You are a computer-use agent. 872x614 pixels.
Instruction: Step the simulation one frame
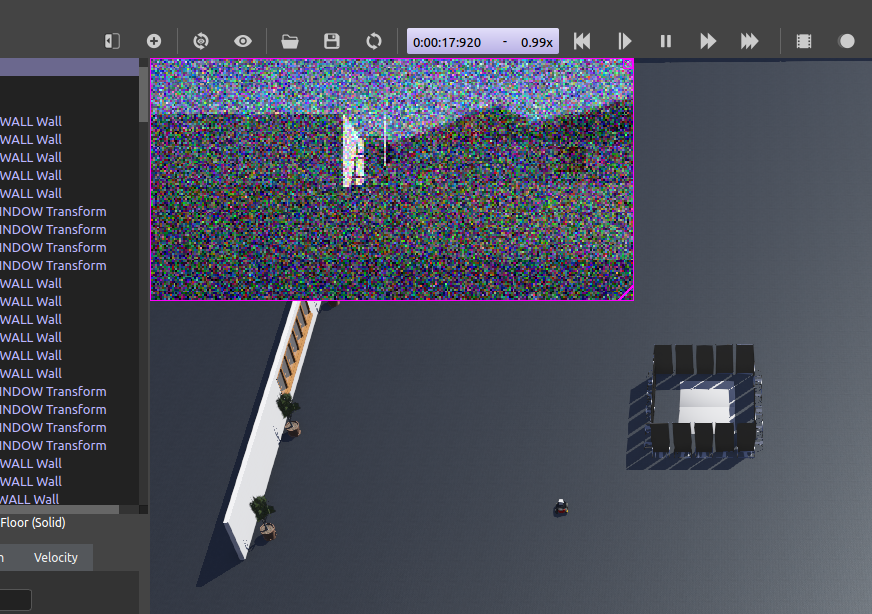(x=625, y=41)
